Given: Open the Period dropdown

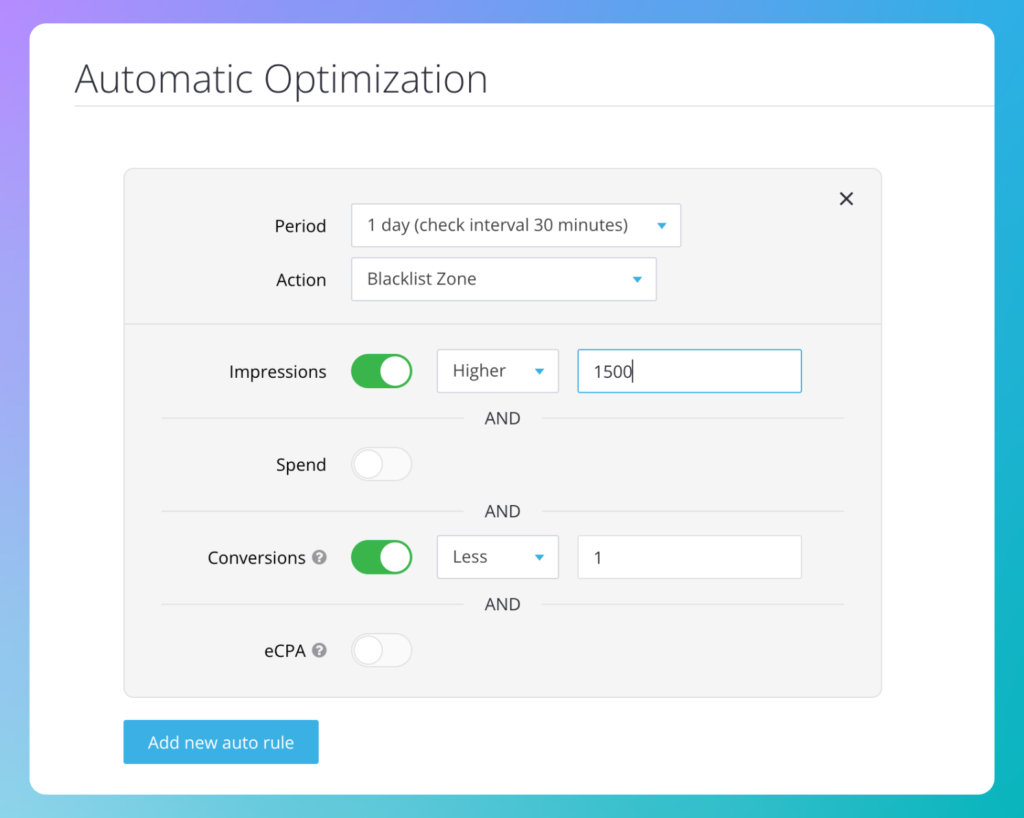Looking at the screenshot, I should click(515, 225).
